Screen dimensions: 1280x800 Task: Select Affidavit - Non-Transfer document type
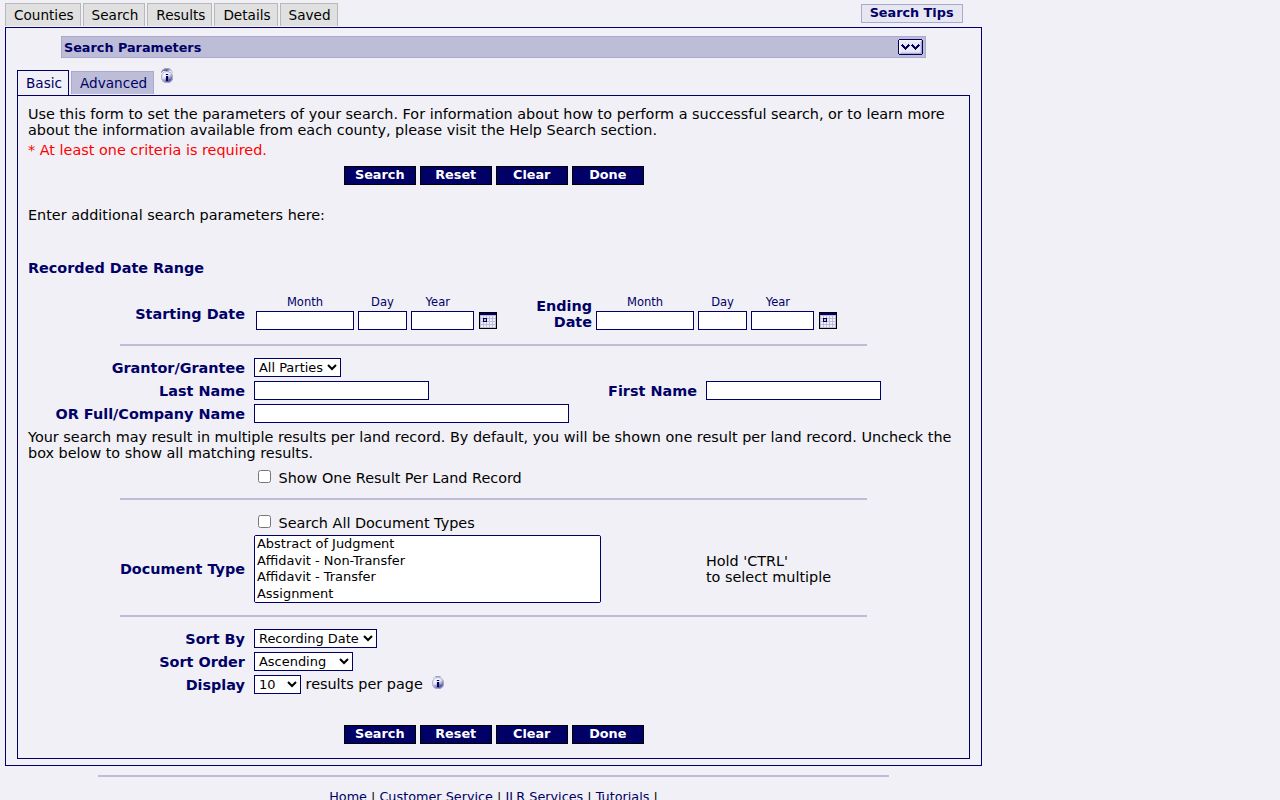(x=427, y=561)
